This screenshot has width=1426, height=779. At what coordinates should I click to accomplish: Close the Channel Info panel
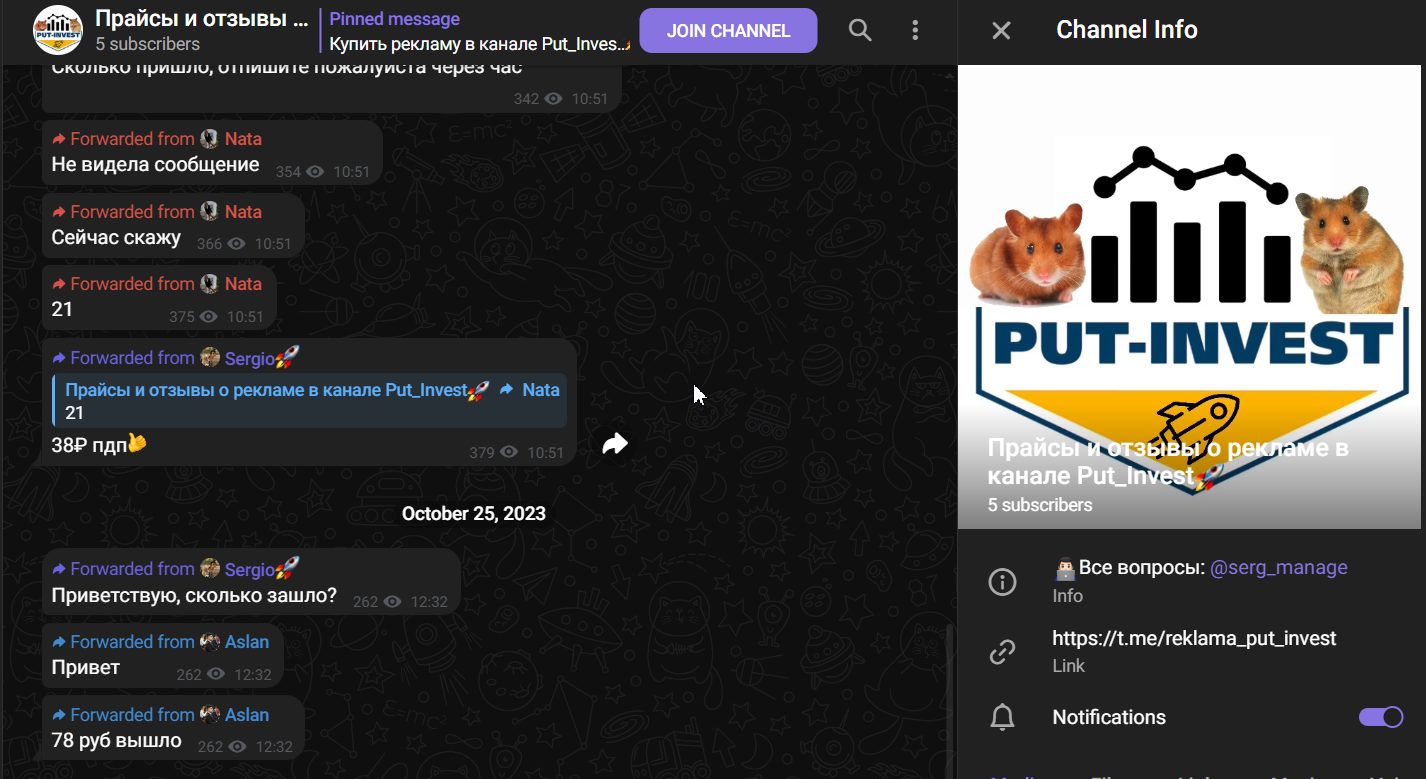click(x=1001, y=30)
